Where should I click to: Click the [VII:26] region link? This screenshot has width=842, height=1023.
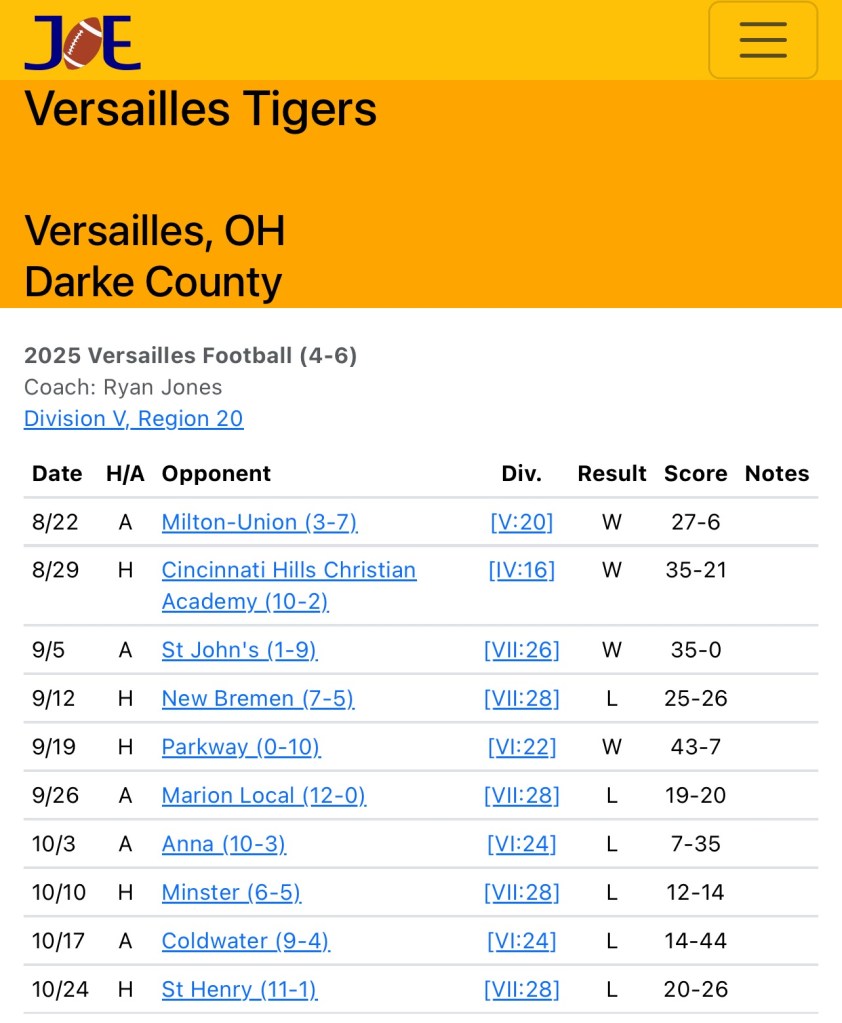521,650
